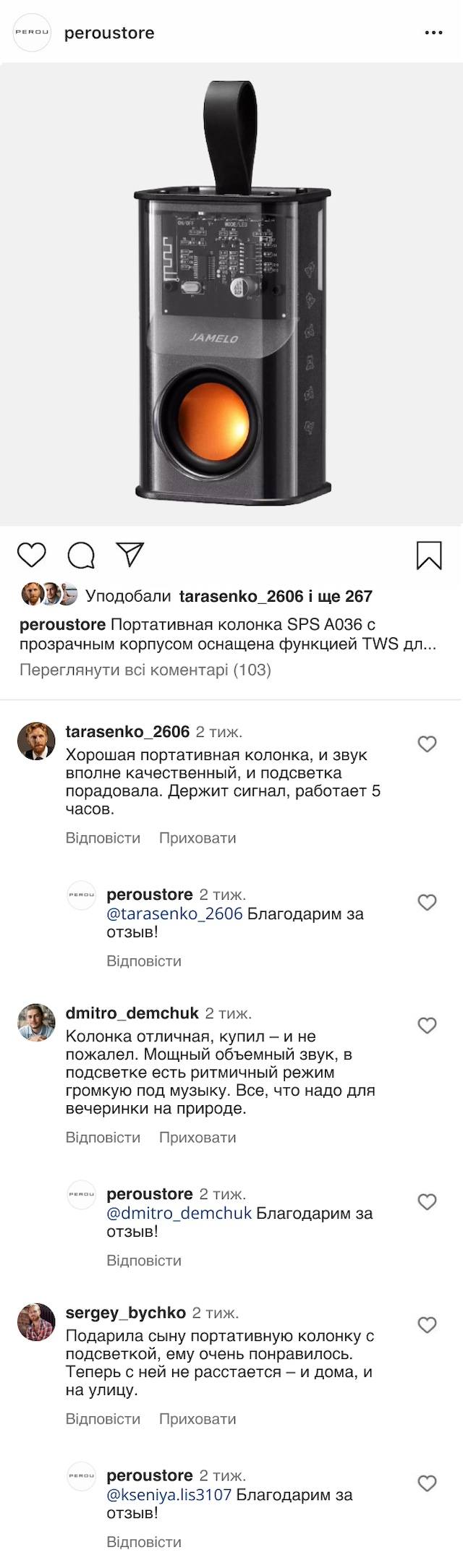Like tarasenko_2606's comment
The image size is (463, 1568).
tap(428, 743)
